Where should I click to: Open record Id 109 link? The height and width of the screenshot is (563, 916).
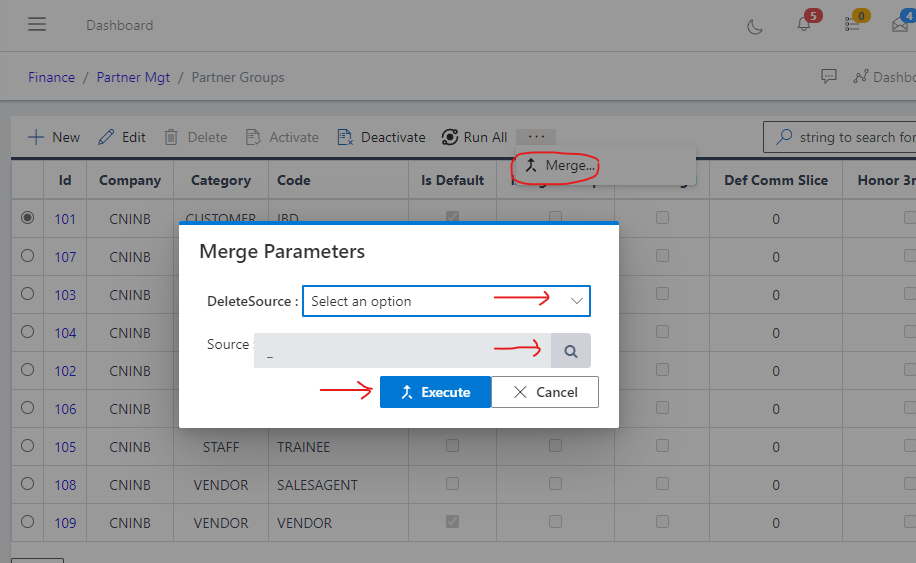65,523
